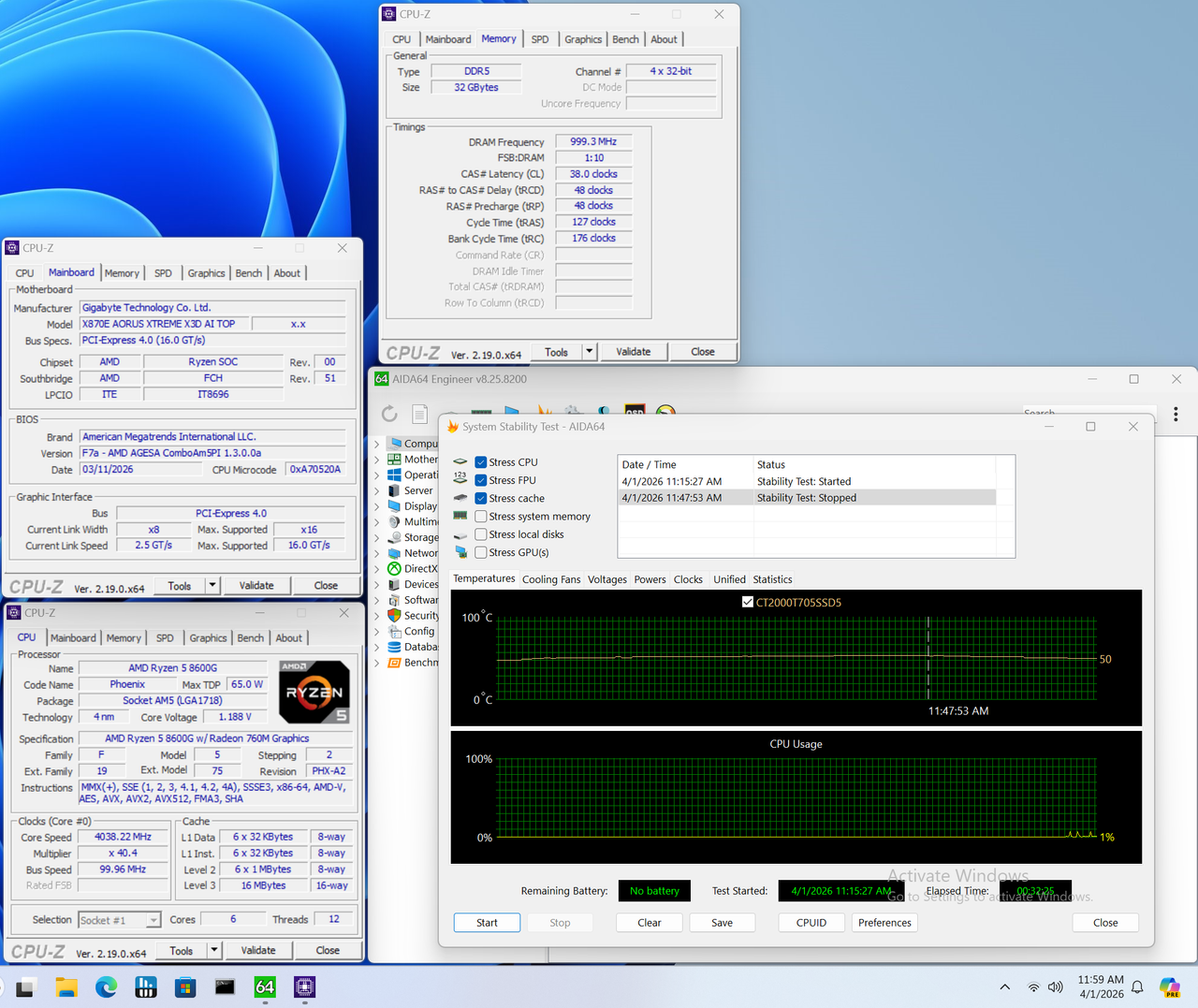Image resolution: width=1198 pixels, height=1008 pixels.
Task: Open the AIDA64 three-dot menu
Action: click(x=1176, y=414)
